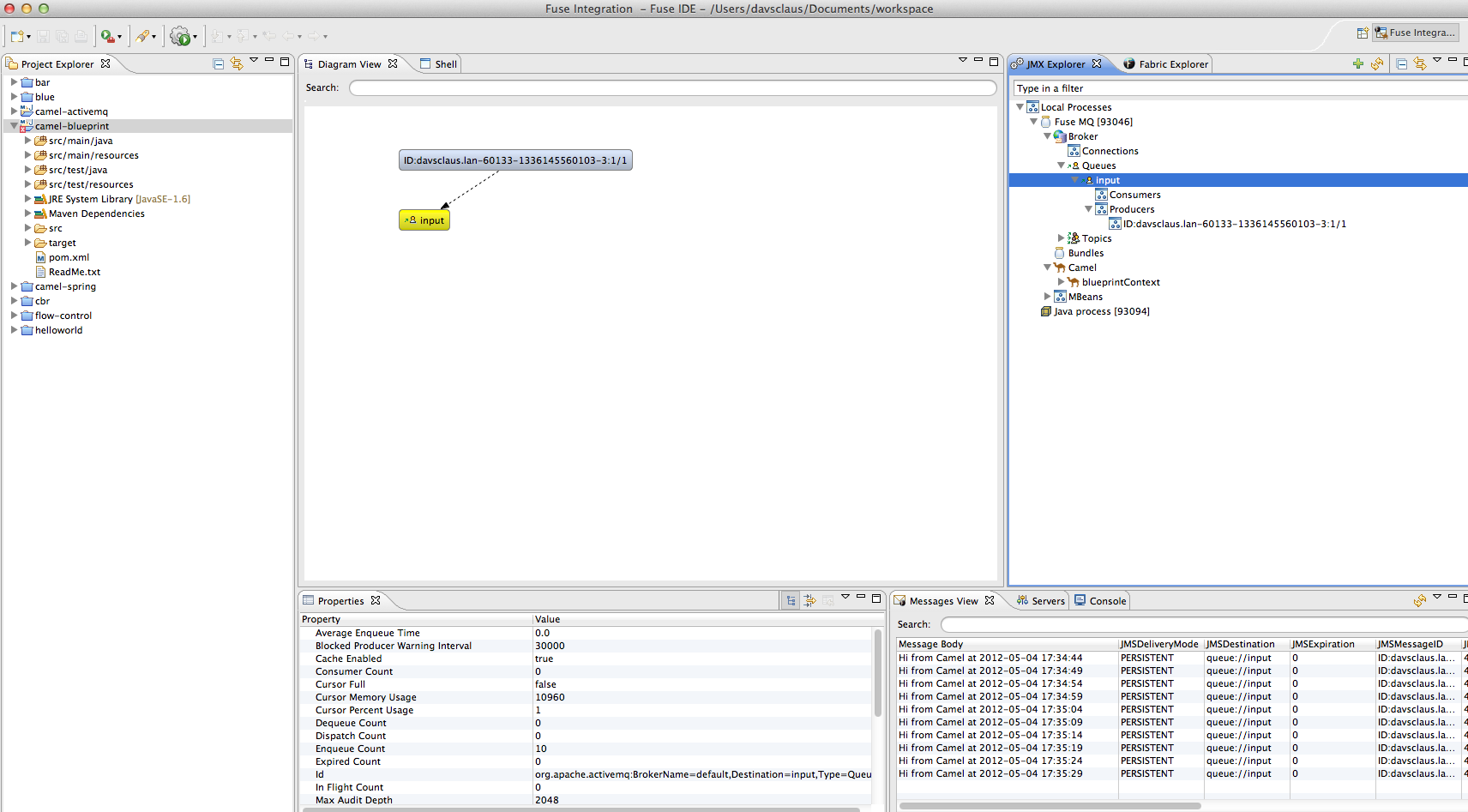Open Project Explorer view menu triangle
This screenshot has height=812, width=1468.
[x=254, y=60]
